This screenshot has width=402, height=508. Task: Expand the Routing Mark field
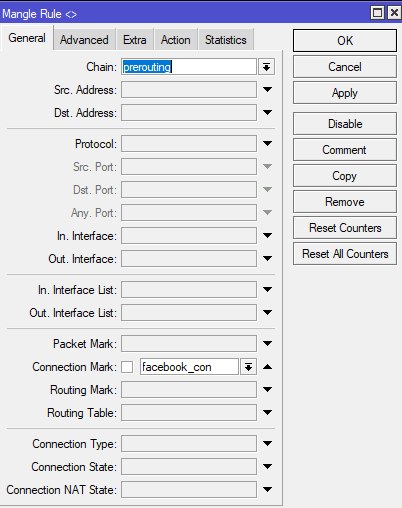point(267,389)
